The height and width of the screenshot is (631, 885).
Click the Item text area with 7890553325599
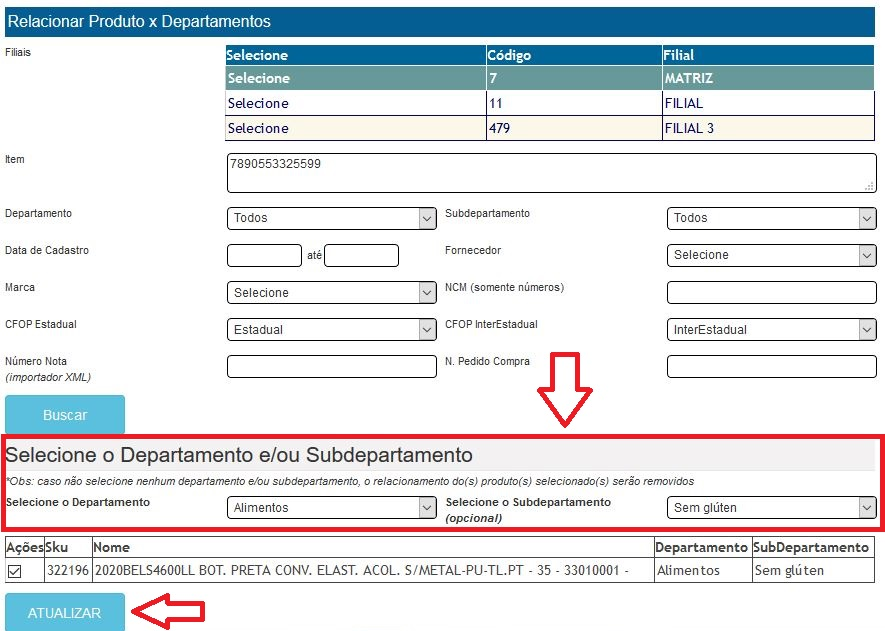551,173
